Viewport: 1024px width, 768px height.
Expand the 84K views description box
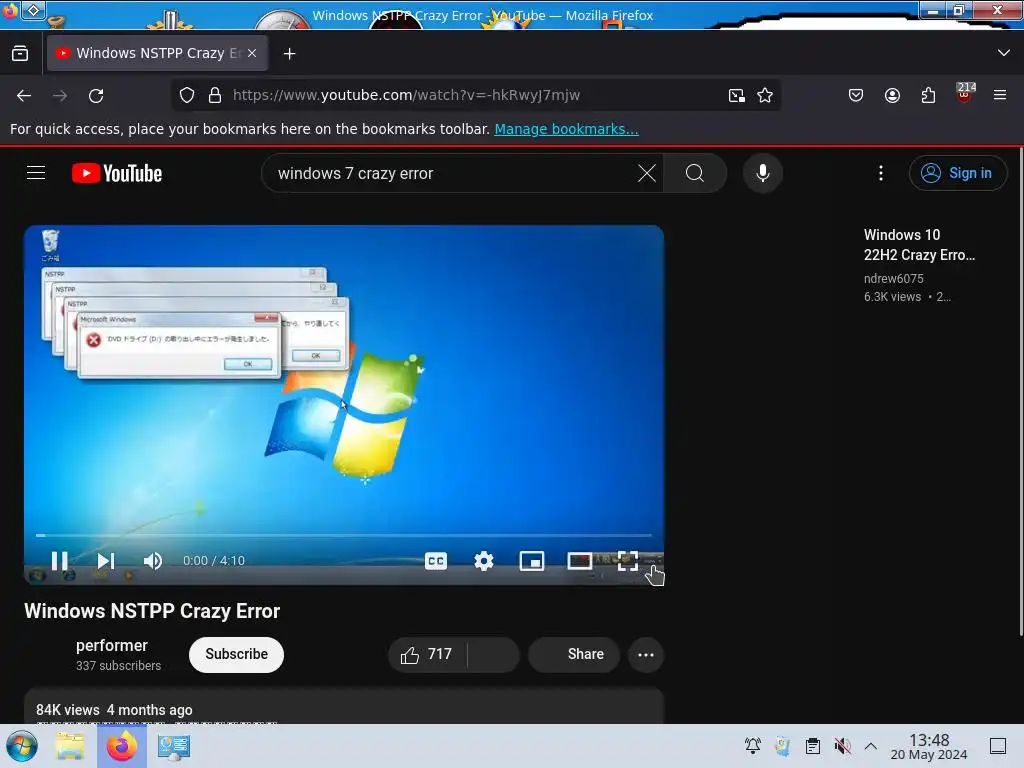344,706
